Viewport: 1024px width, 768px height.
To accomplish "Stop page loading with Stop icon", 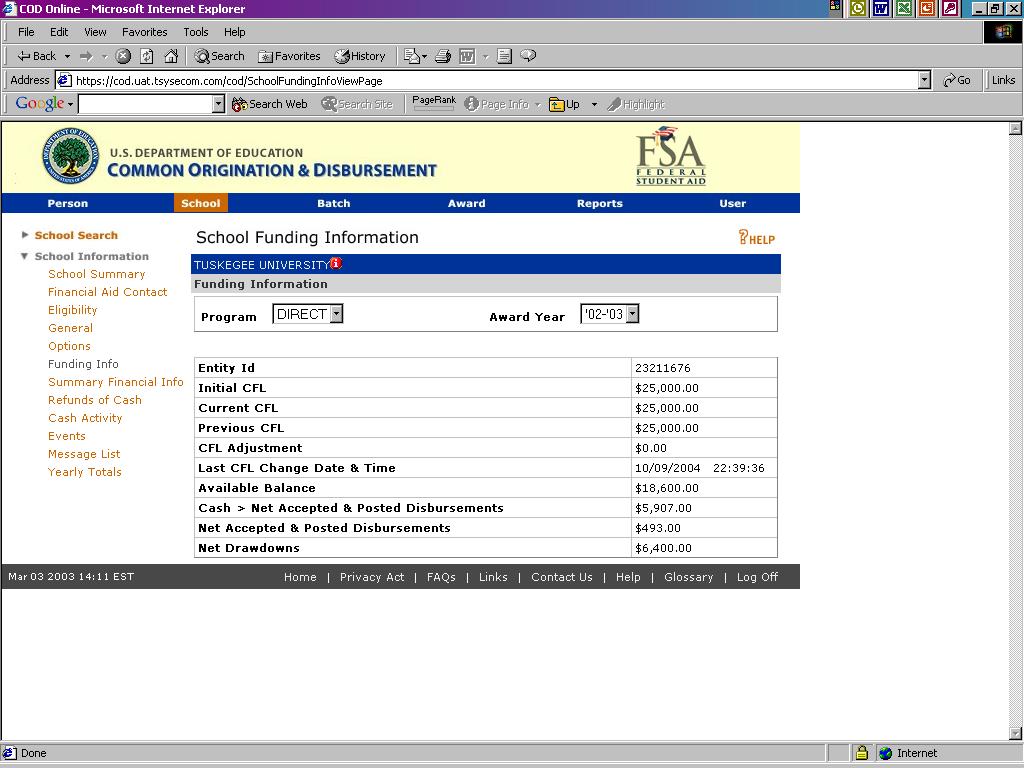I will [x=123, y=56].
